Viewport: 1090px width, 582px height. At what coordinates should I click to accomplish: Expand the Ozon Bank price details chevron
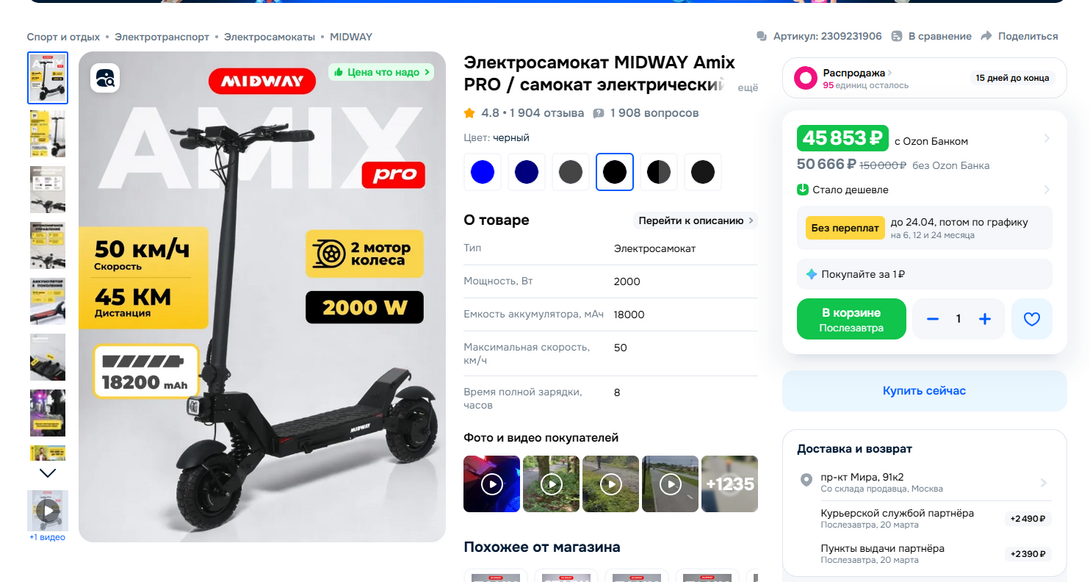pyautogui.click(x=1047, y=139)
